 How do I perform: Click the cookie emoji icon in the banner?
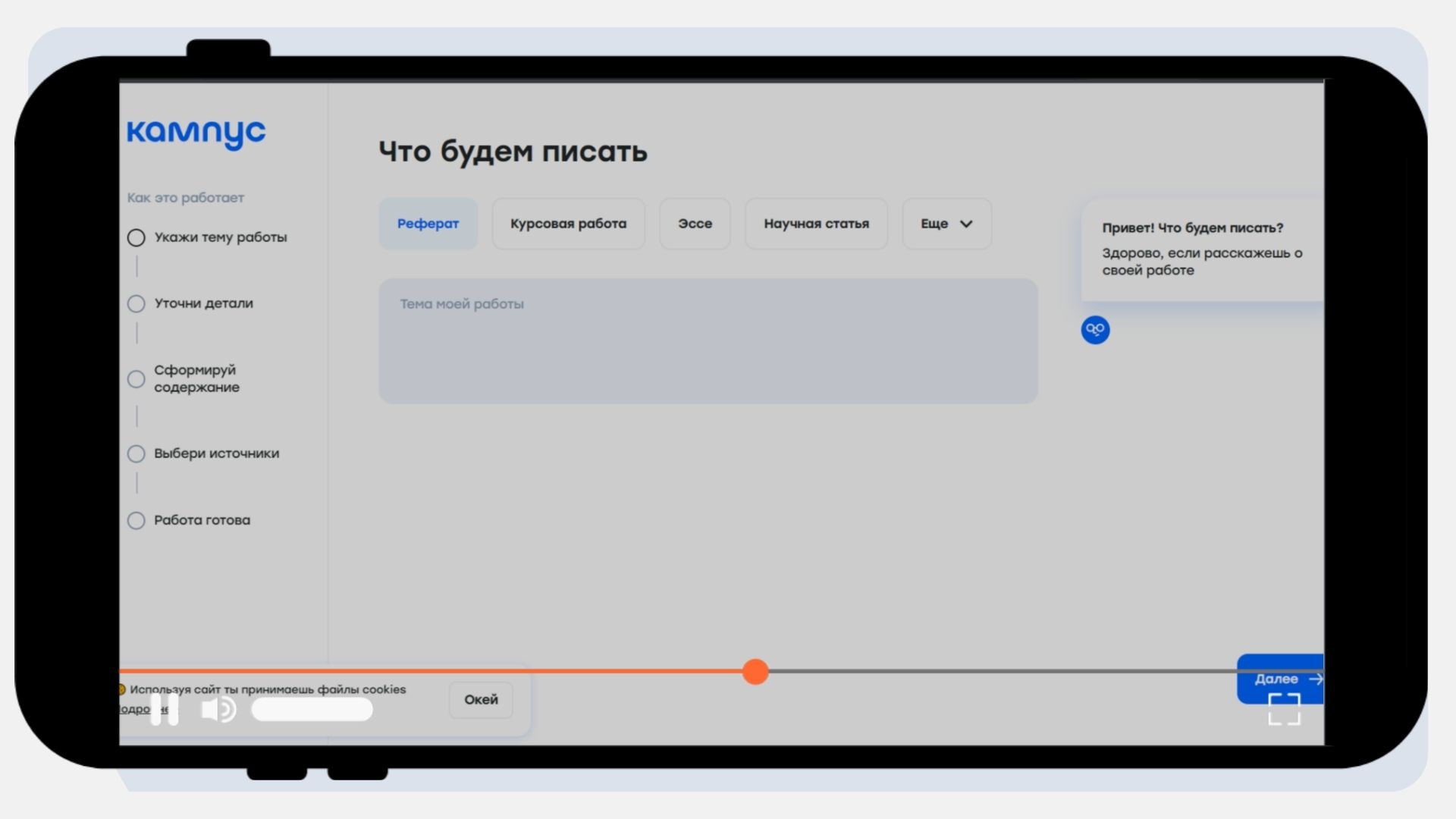(x=121, y=689)
